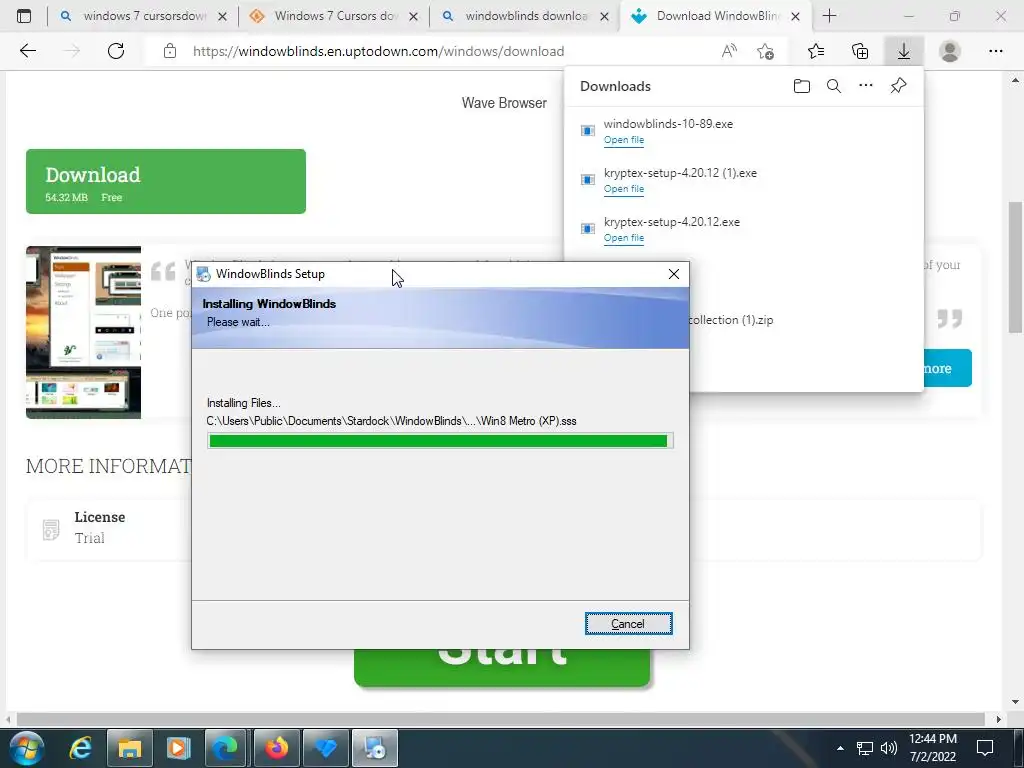The height and width of the screenshot is (768, 1024).
Task: Open file for kryptex-setup-4.20.12 (1).exe
Action: (624, 189)
